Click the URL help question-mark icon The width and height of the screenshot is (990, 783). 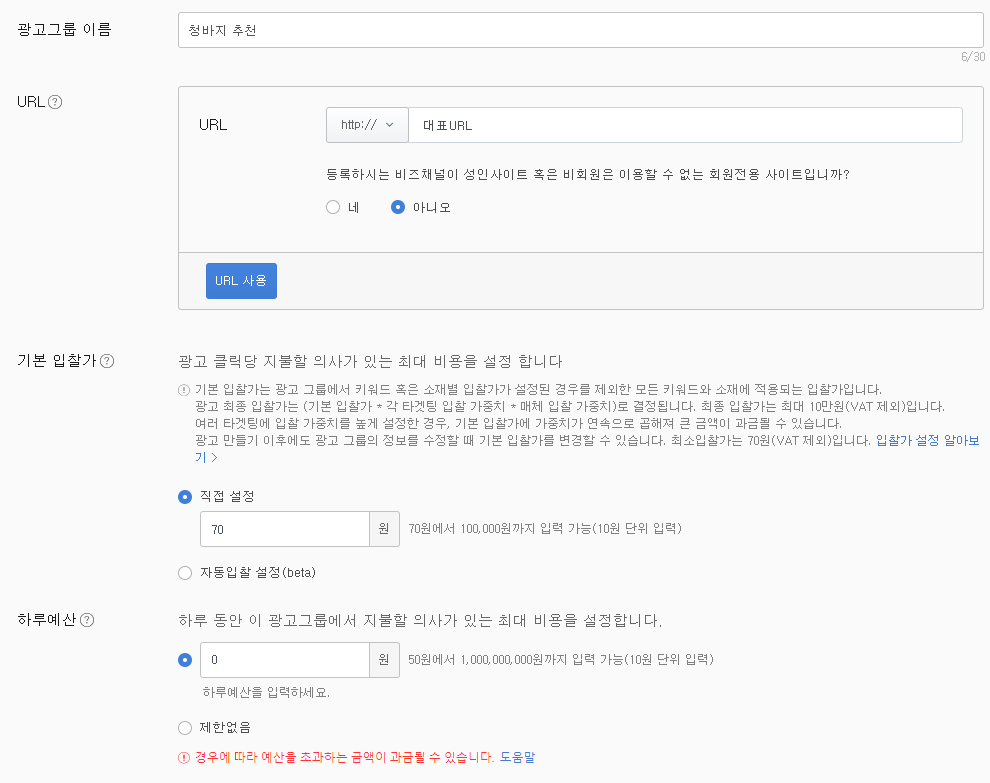(55, 102)
